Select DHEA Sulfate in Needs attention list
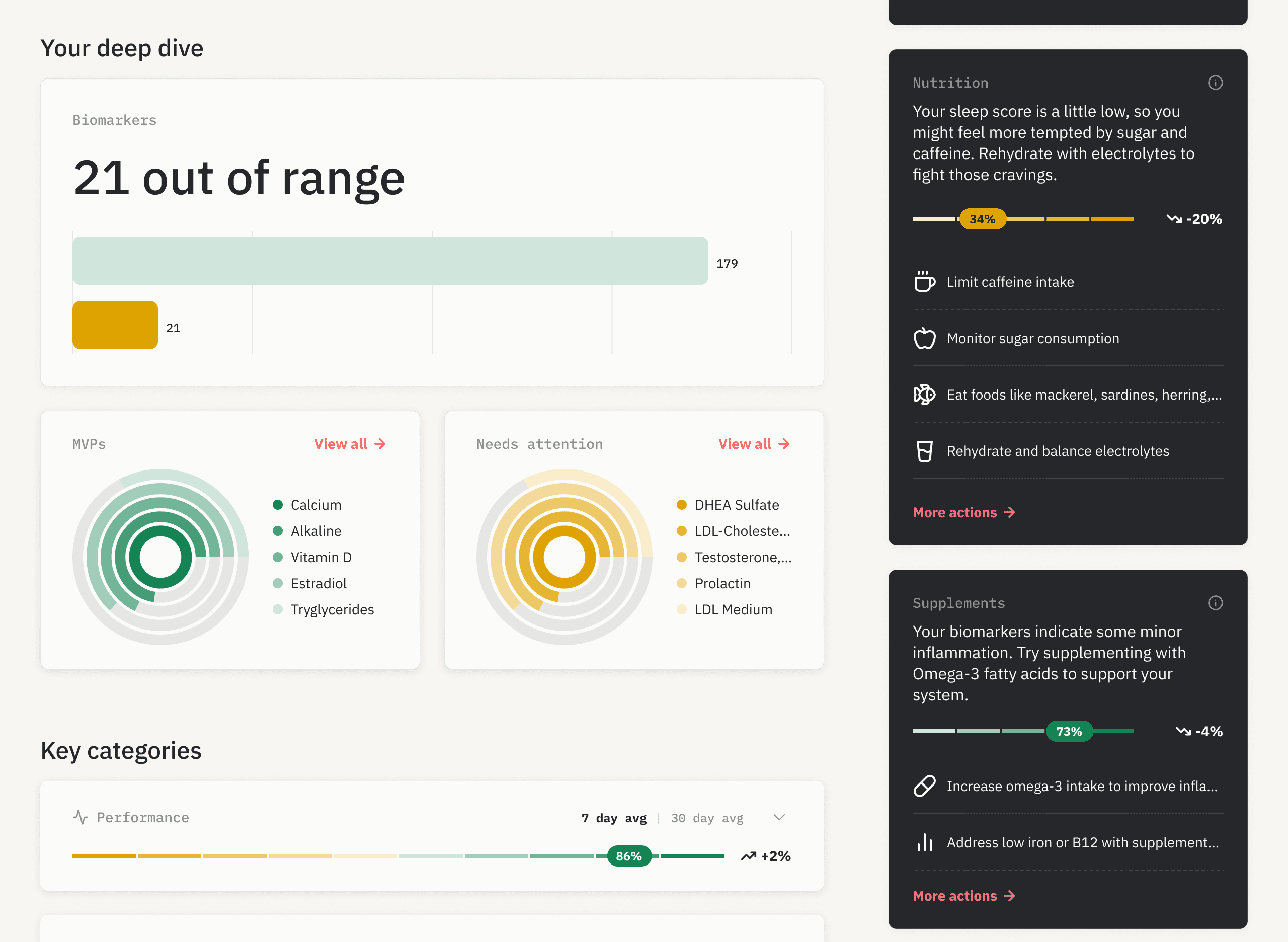Image resolution: width=1288 pixels, height=942 pixels. [736, 505]
